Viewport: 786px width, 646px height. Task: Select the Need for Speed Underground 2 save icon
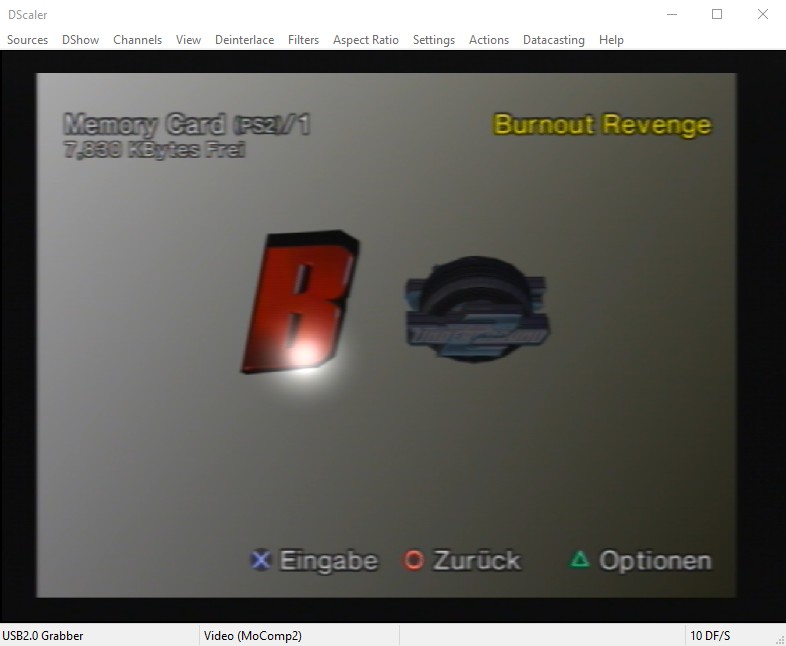(x=477, y=308)
